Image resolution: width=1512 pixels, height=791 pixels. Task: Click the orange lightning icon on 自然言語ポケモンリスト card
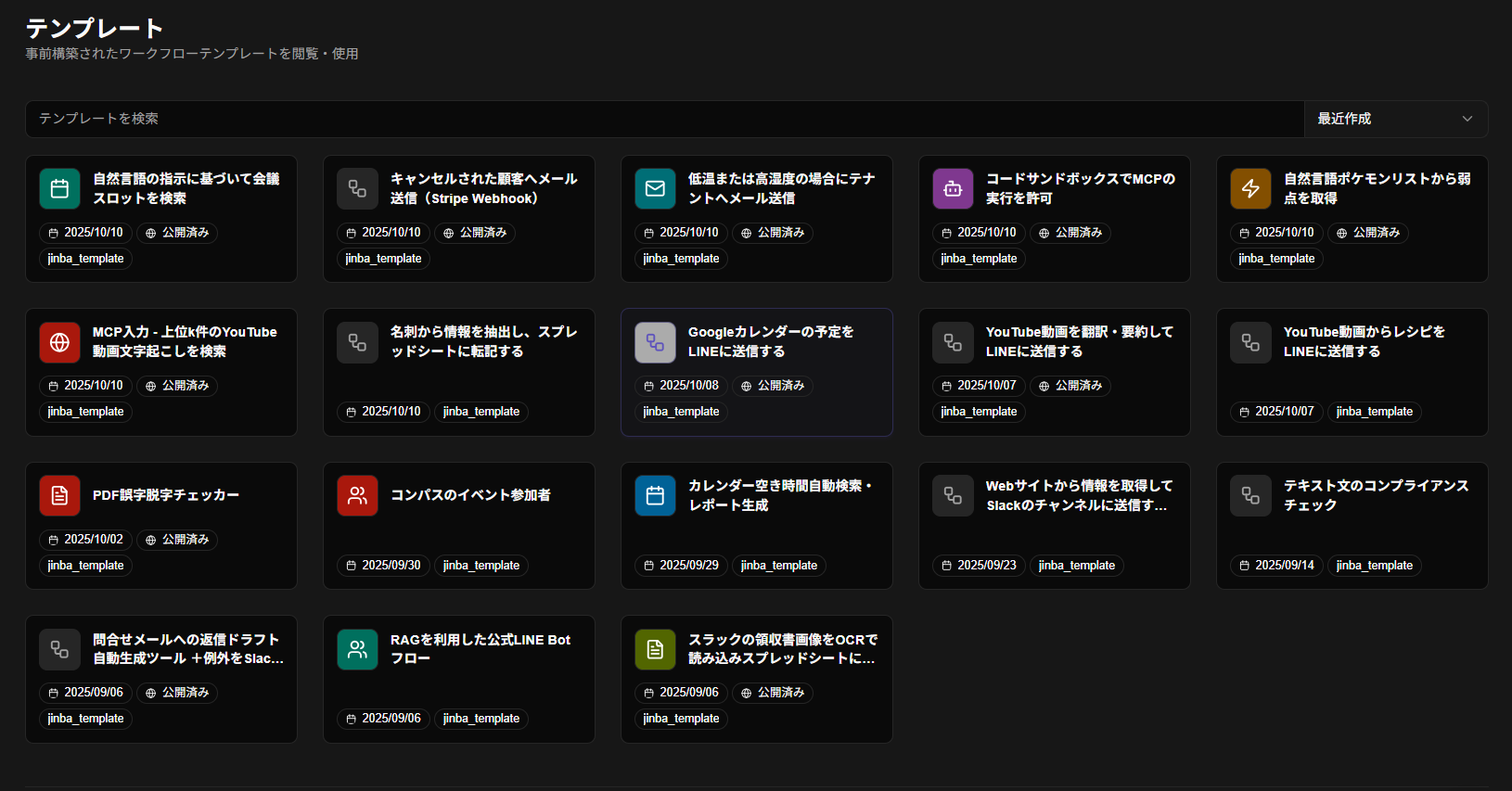1250,188
